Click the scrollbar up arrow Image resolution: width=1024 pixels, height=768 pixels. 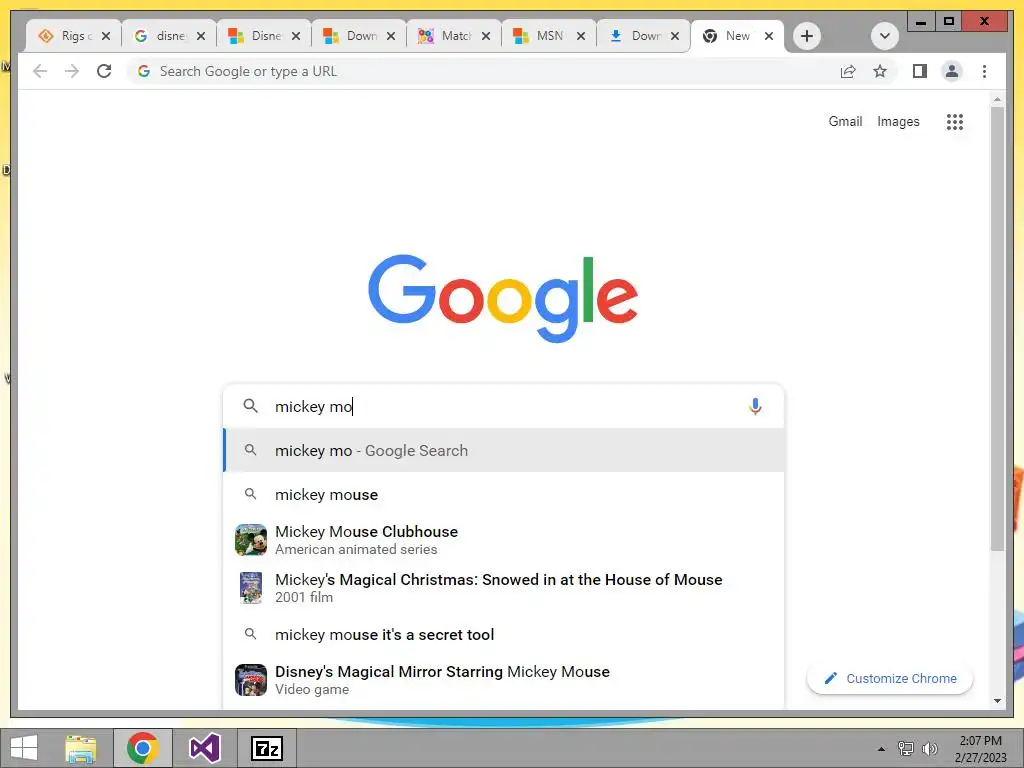coord(997,100)
